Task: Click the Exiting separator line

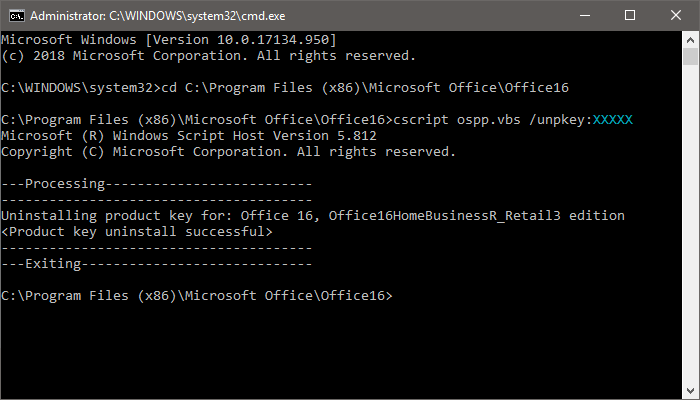Action: coord(157,264)
